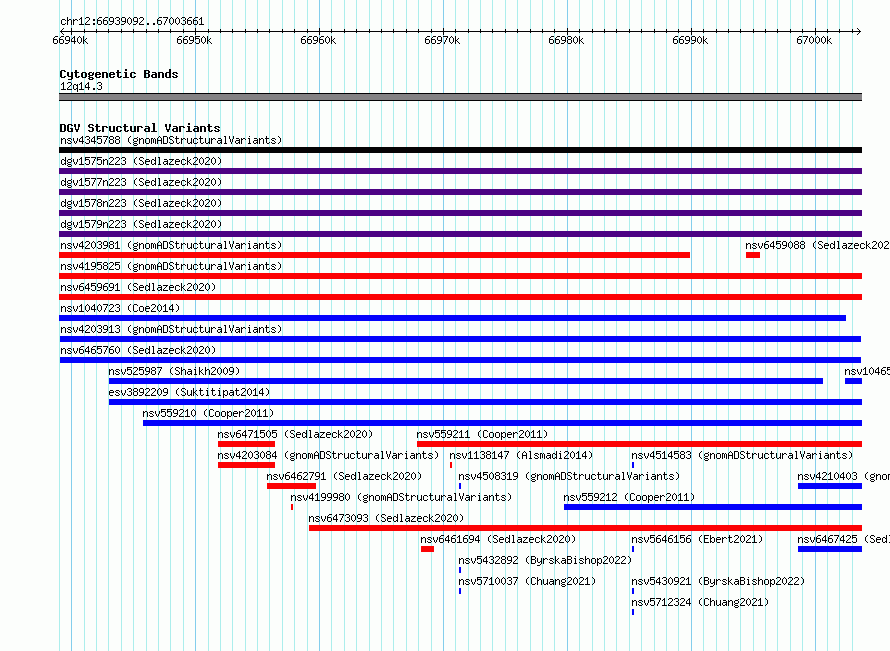
Task: Select the short red nsv6459088 variant bar
Action: click(x=753, y=255)
